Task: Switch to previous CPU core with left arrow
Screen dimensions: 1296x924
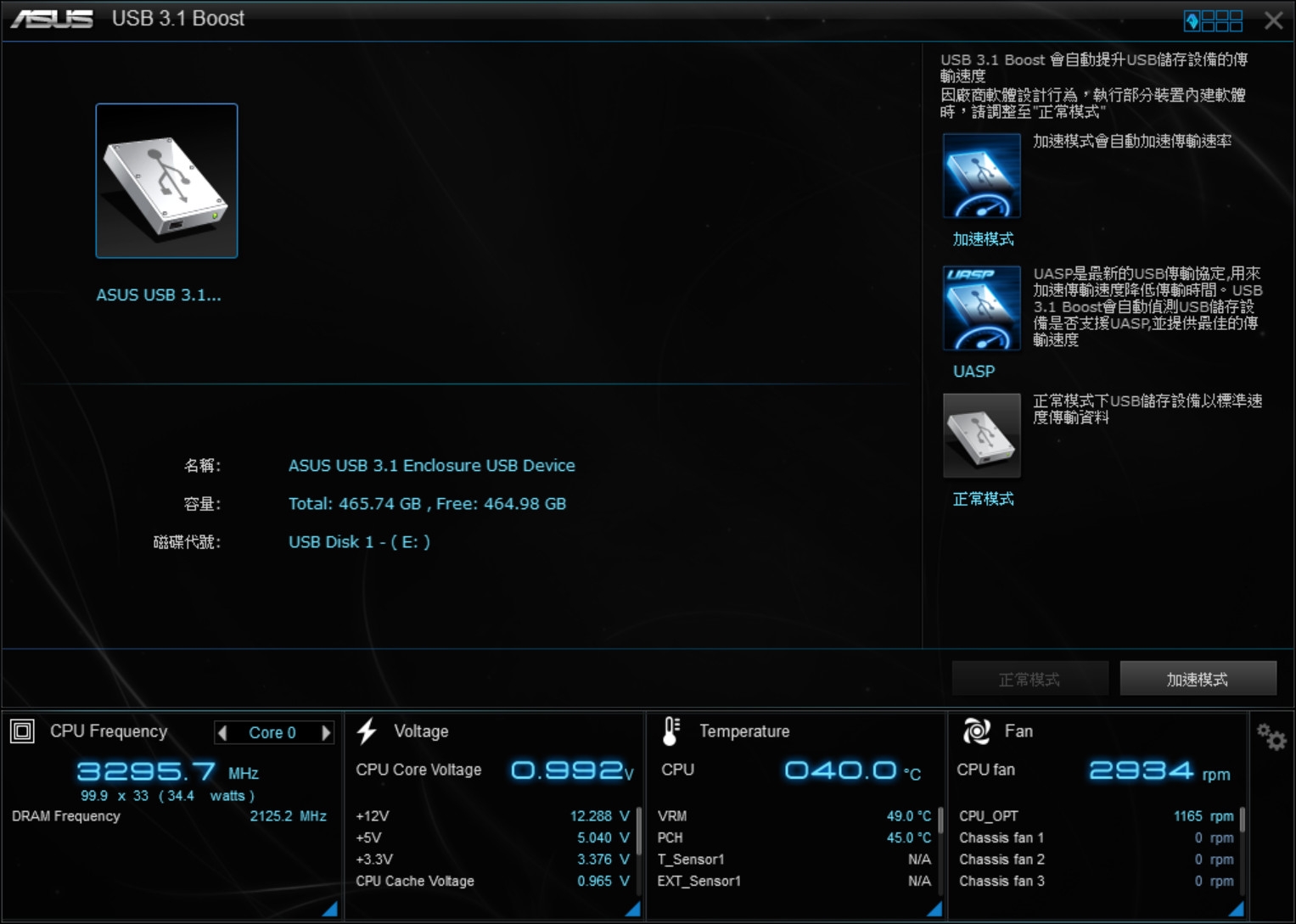Action: tap(222, 732)
